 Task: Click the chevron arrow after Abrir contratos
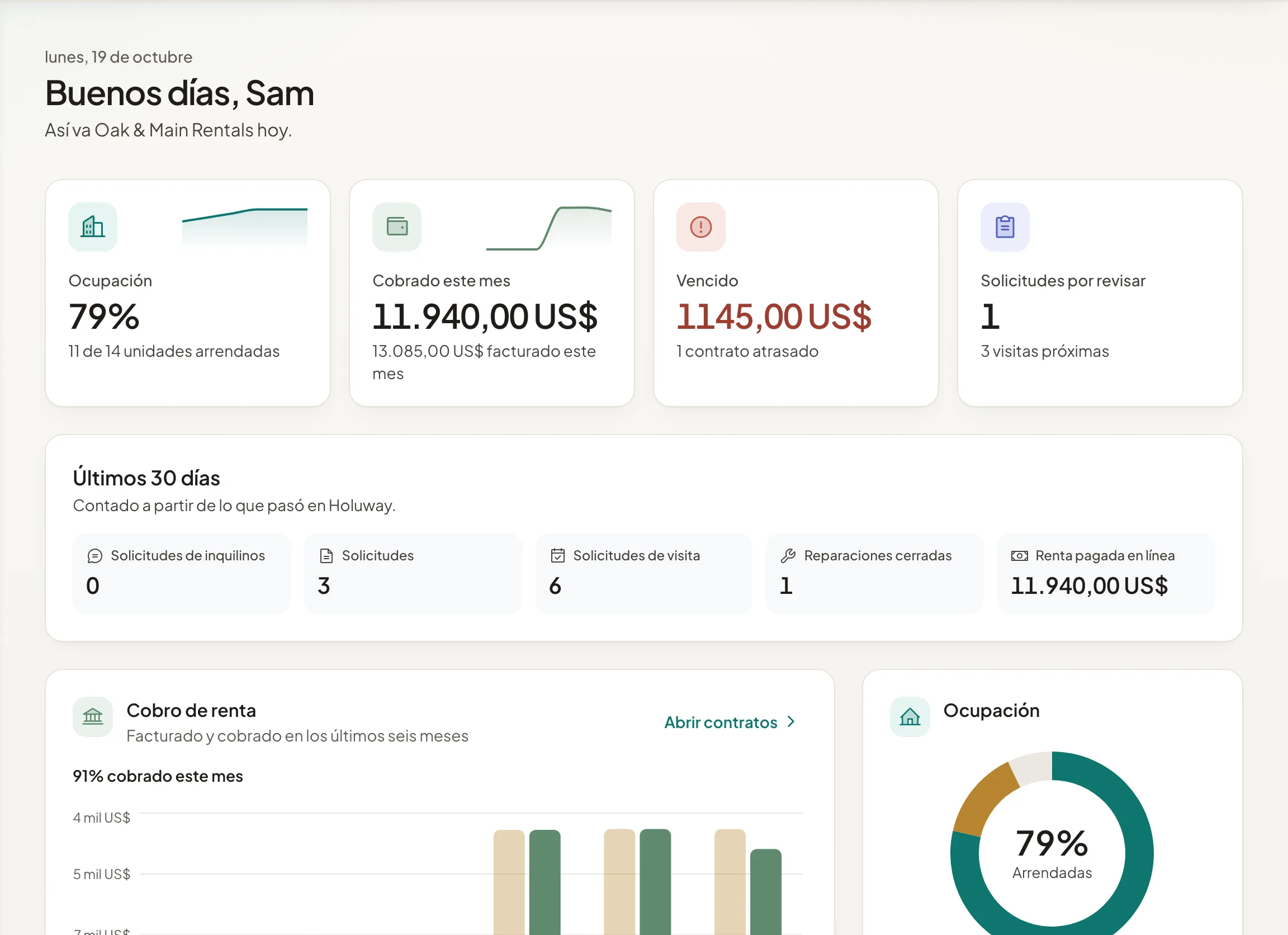click(791, 722)
